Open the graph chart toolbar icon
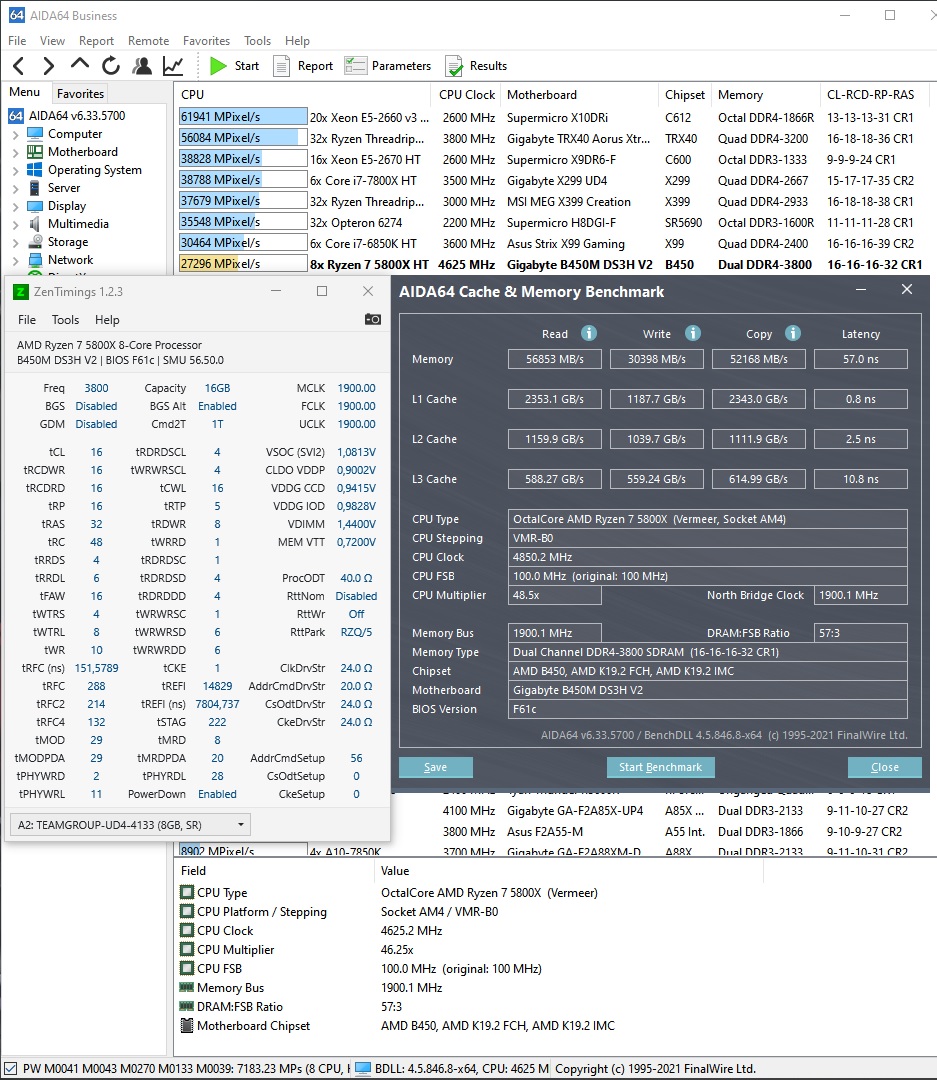This screenshot has width=937, height=1080. (173, 66)
